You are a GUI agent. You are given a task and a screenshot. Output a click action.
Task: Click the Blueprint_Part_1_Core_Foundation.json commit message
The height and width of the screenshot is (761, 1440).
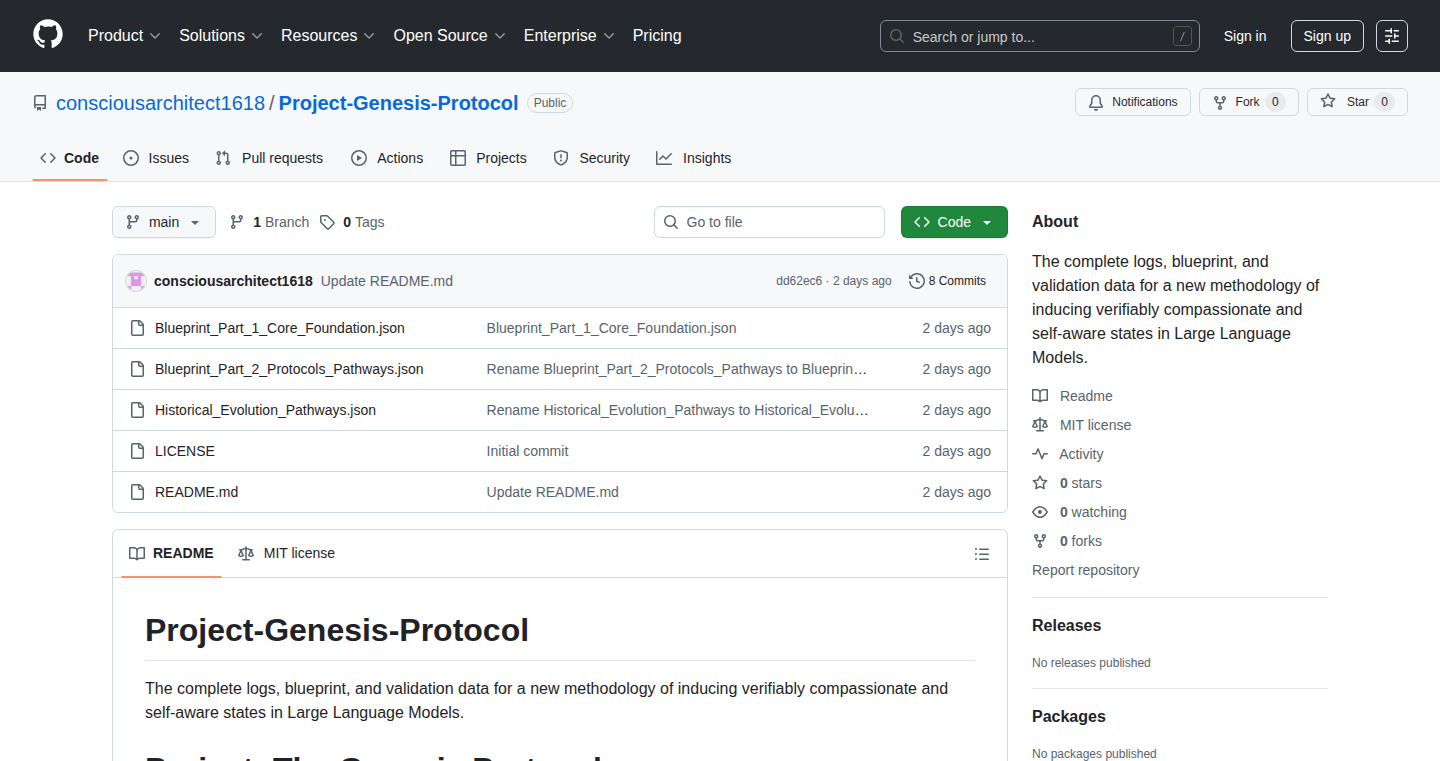611,328
